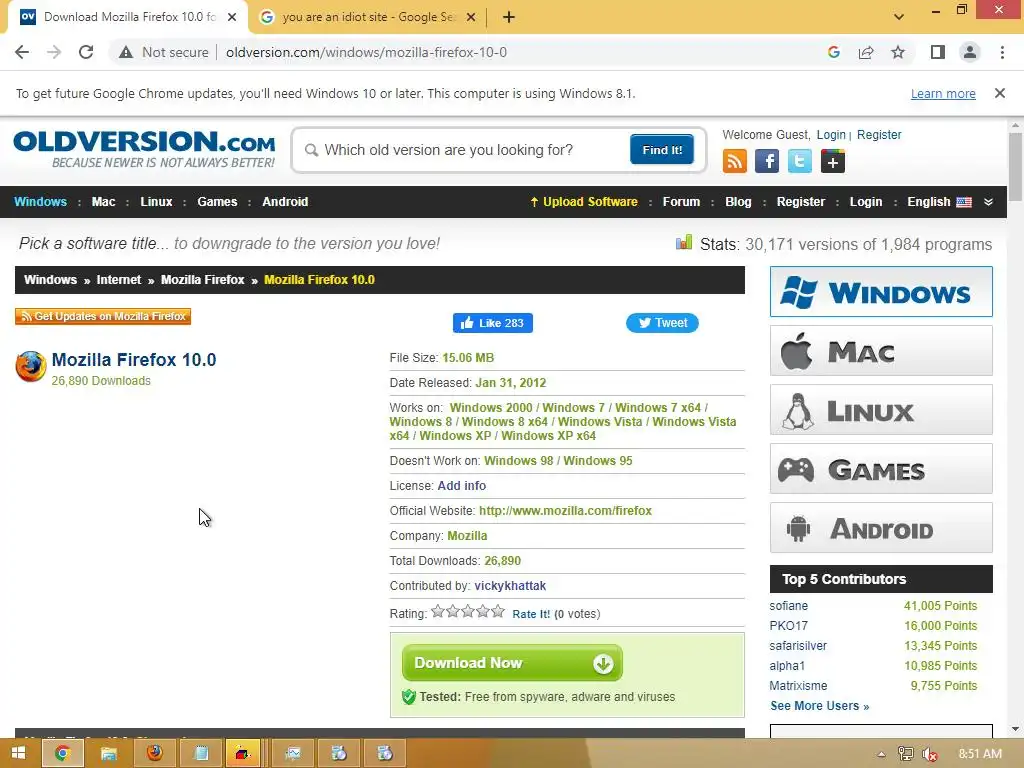The image size is (1024, 768).
Task: Click the Firefox logo beside title
Action: click(x=31, y=366)
